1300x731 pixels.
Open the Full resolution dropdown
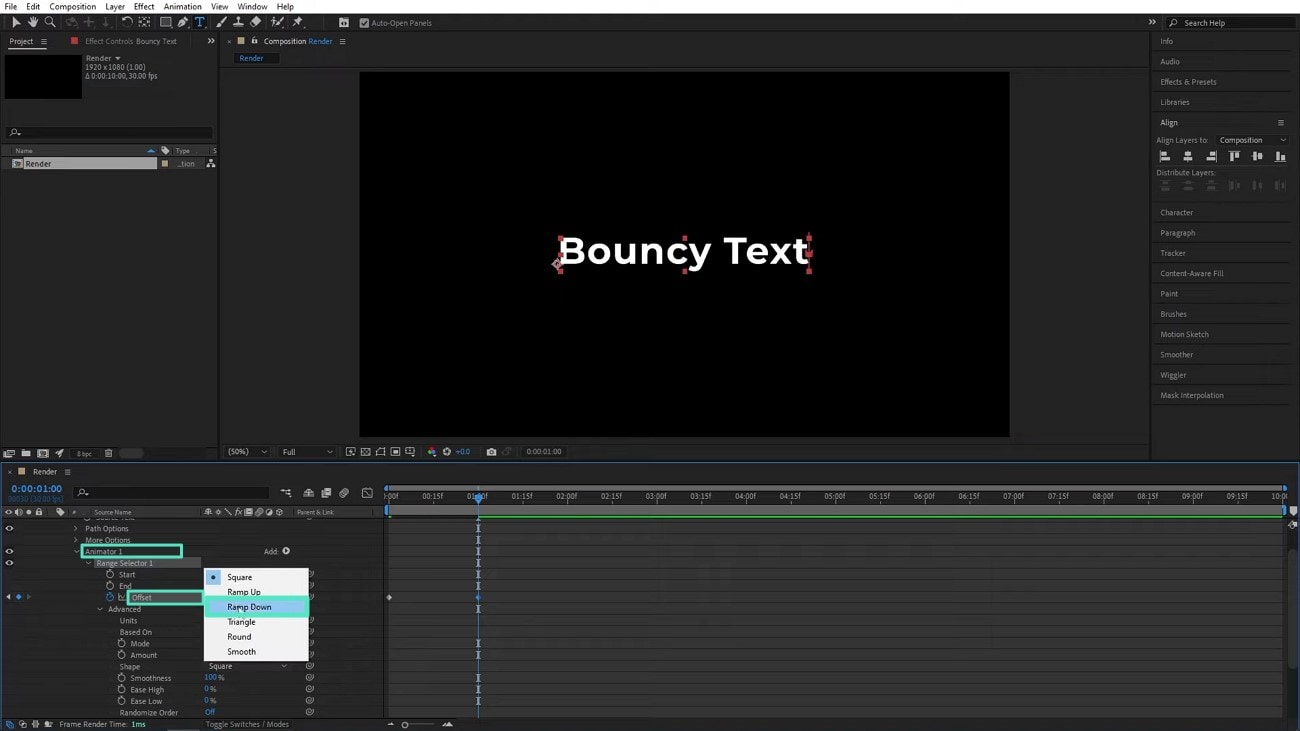pos(306,452)
